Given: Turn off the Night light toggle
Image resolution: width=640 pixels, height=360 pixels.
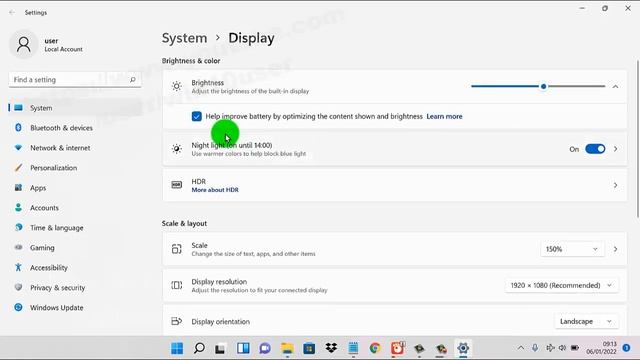Looking at the screenshot, I should 595,149.
